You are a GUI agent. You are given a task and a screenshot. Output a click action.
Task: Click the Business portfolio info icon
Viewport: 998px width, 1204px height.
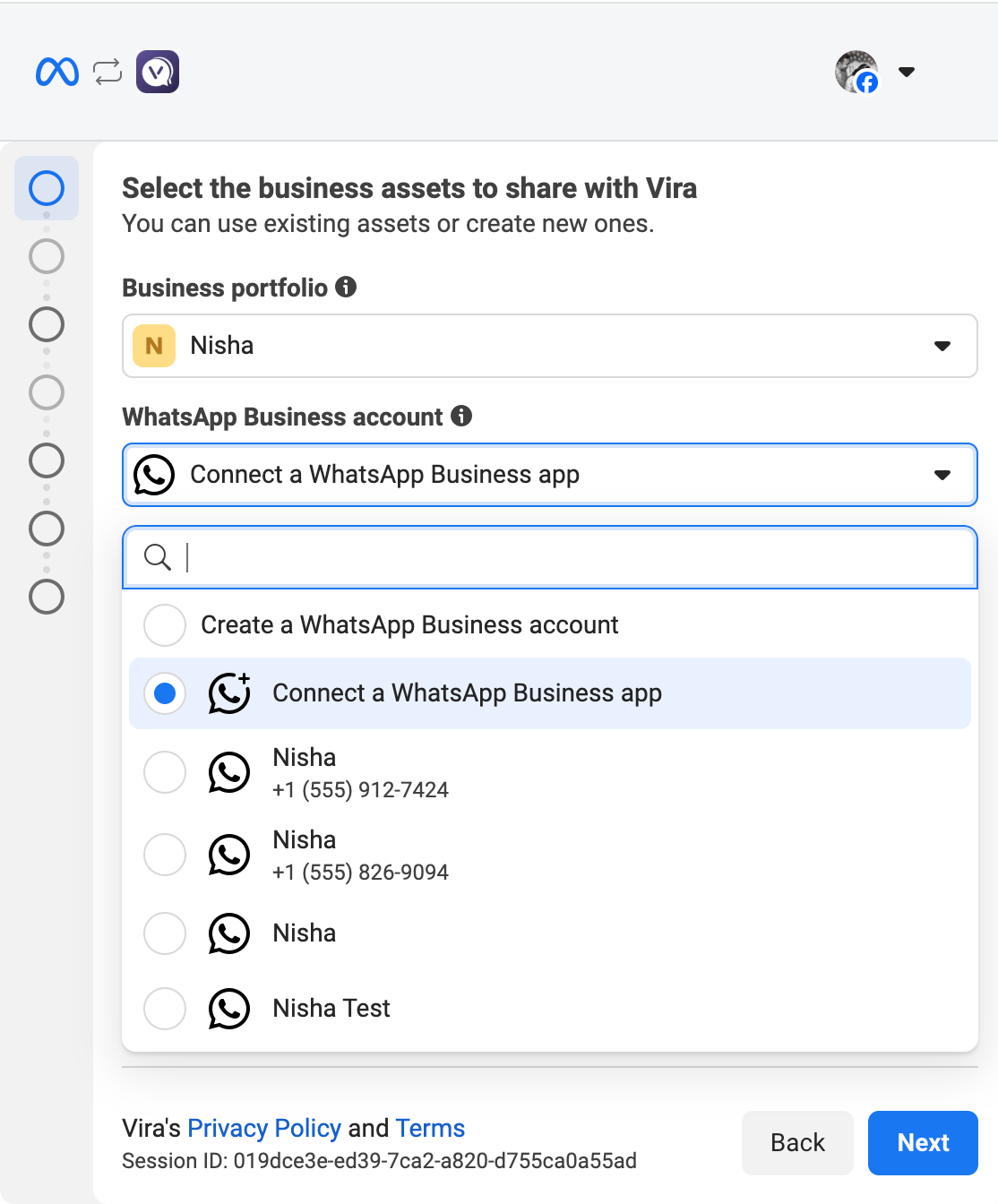coord(346,287)
